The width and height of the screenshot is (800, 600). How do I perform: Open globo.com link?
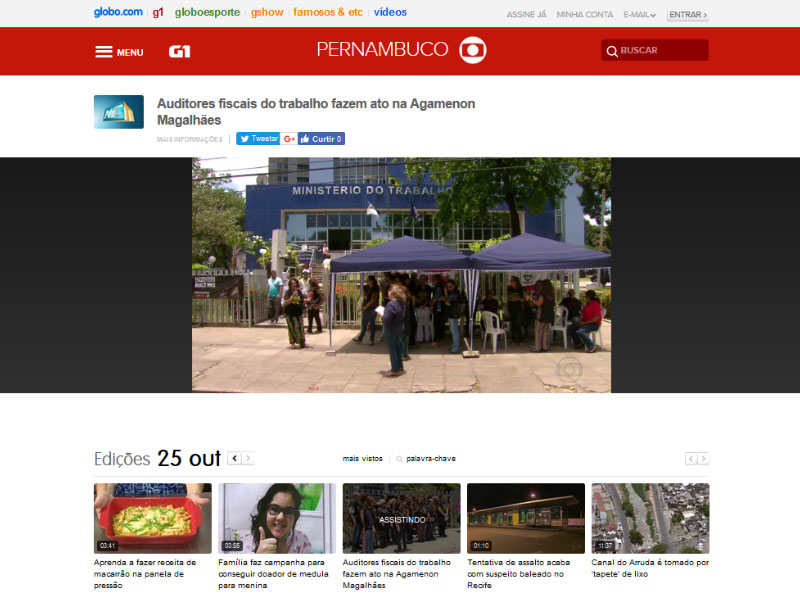(x=118, y=12)
